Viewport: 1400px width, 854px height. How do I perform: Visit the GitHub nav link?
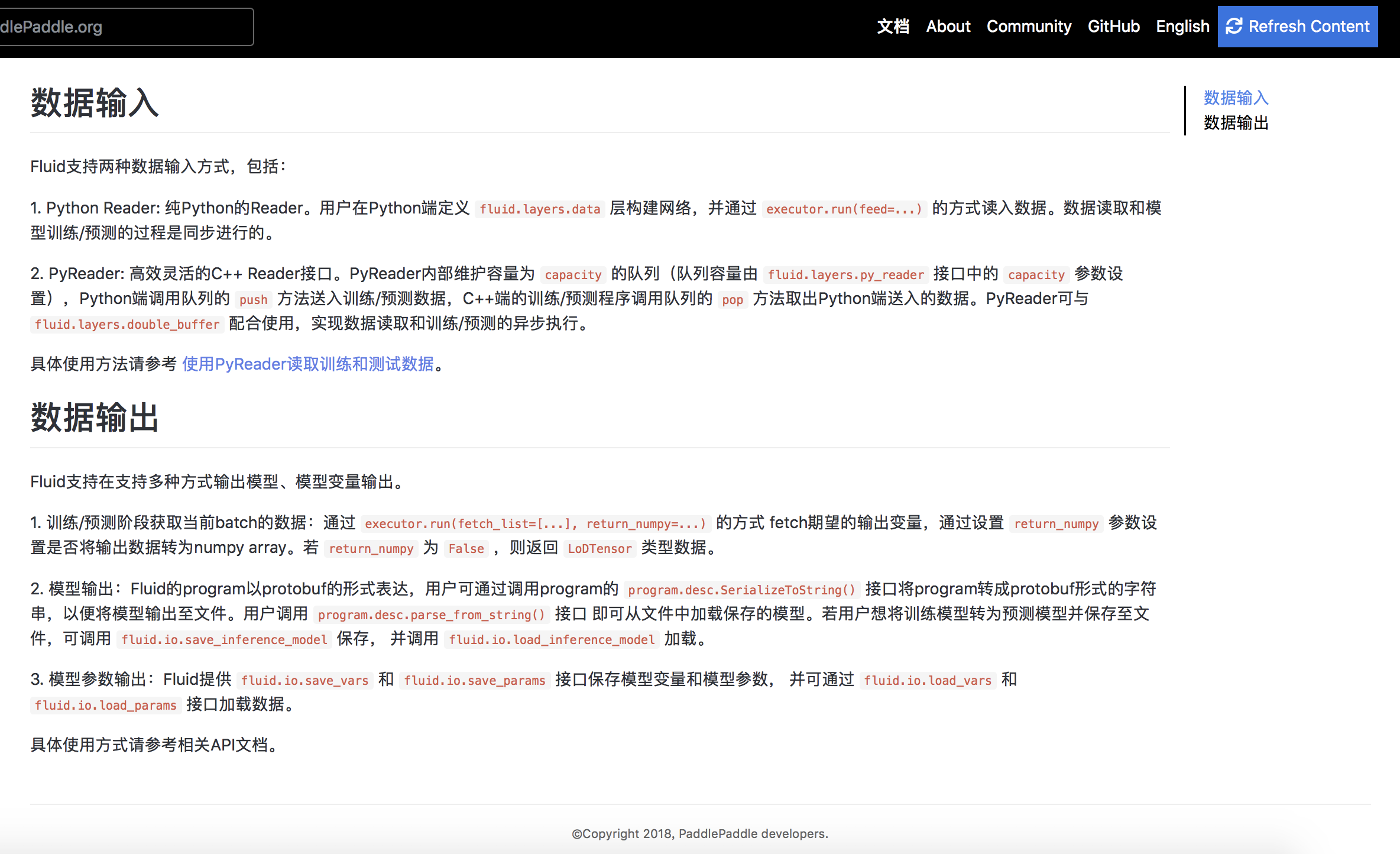(x=1113, y=27)
